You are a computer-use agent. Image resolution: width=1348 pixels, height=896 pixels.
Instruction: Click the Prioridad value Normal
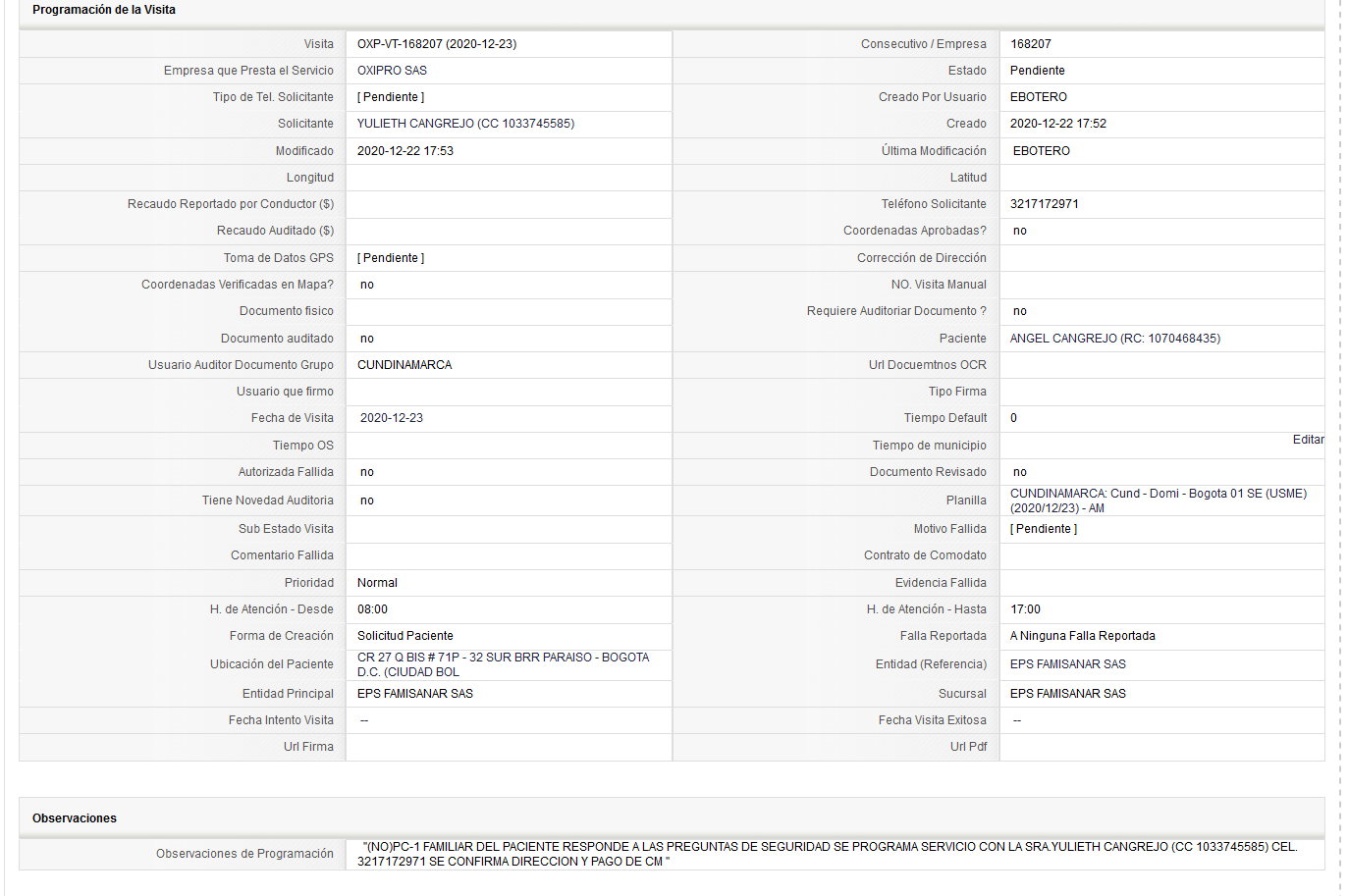tap(377, 583)
